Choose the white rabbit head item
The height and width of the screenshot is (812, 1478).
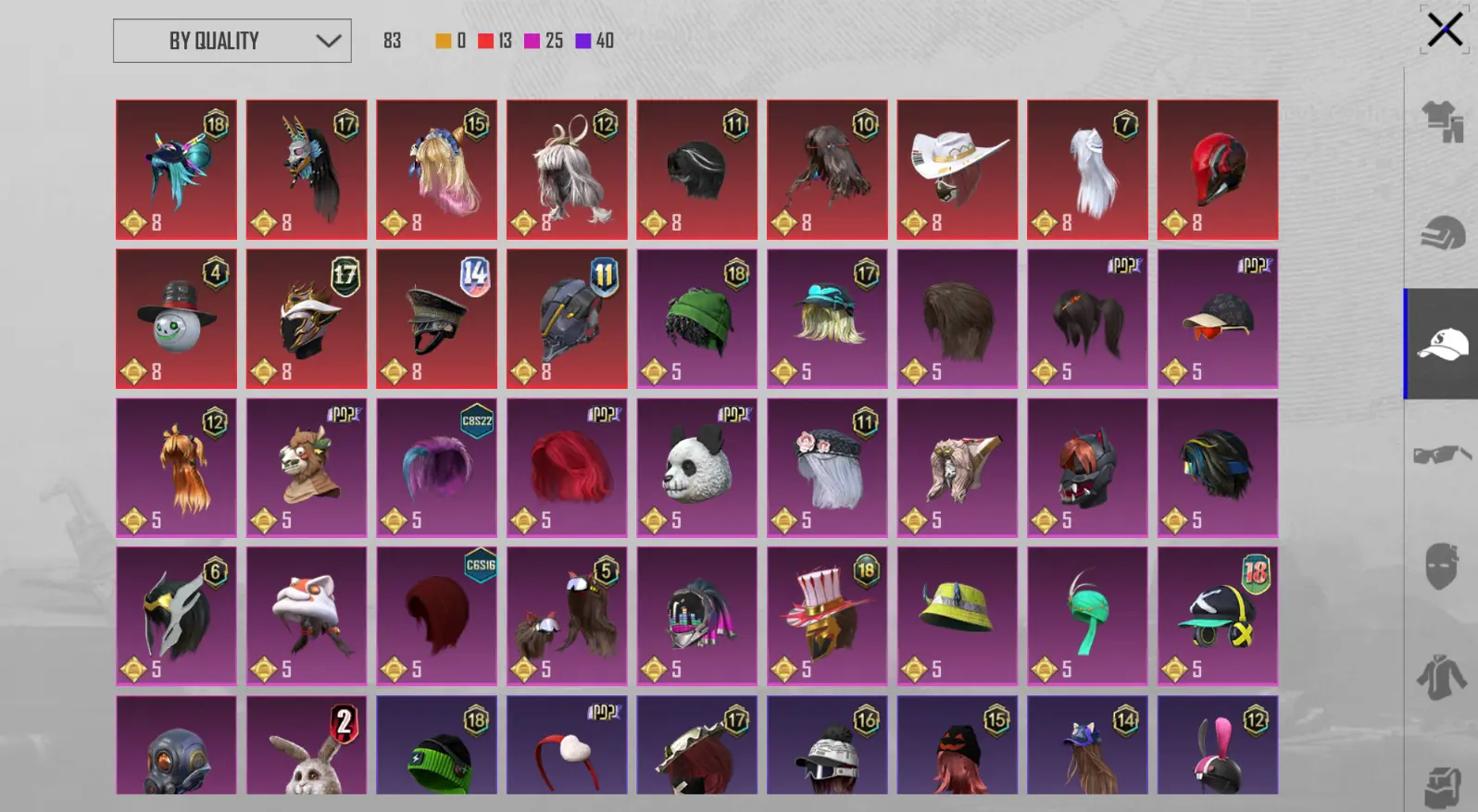click(306, 745)
